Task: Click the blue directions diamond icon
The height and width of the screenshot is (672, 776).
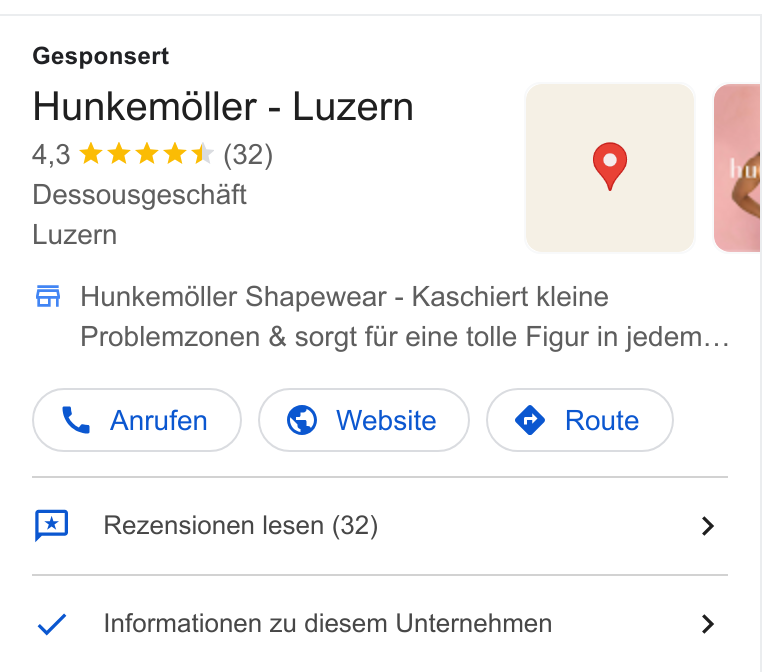Action: click(530, 420)
